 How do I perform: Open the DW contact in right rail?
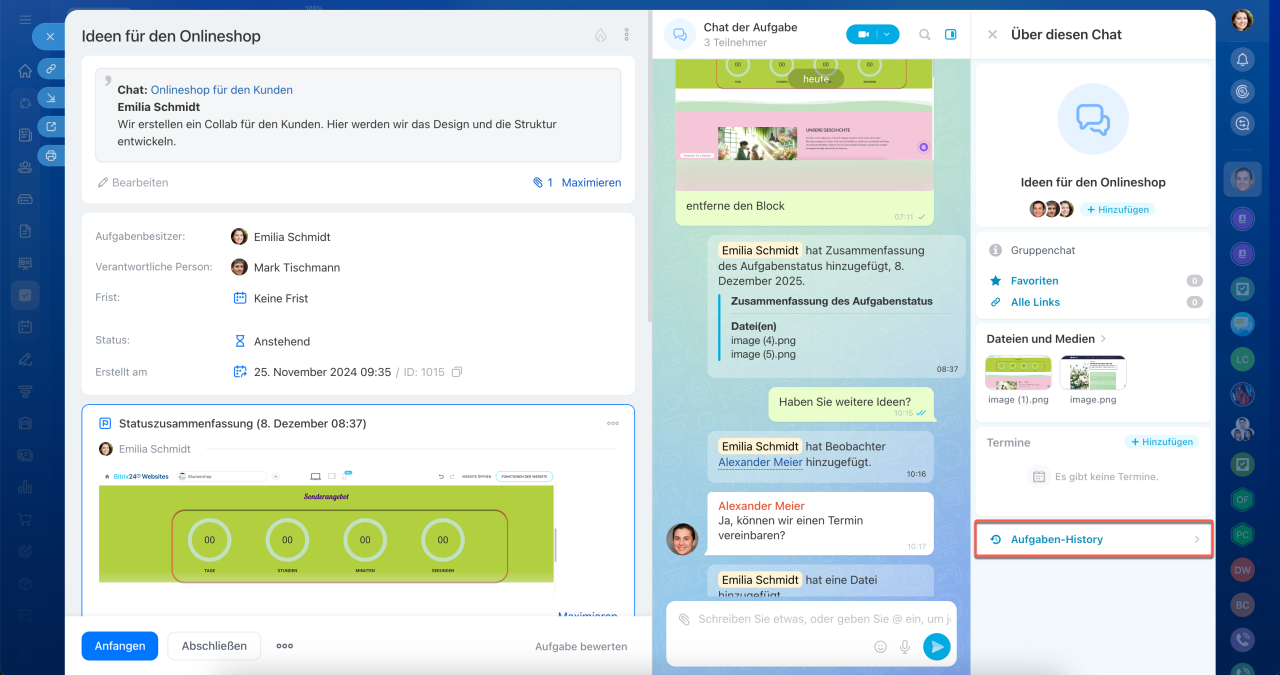coord(1242,570)
